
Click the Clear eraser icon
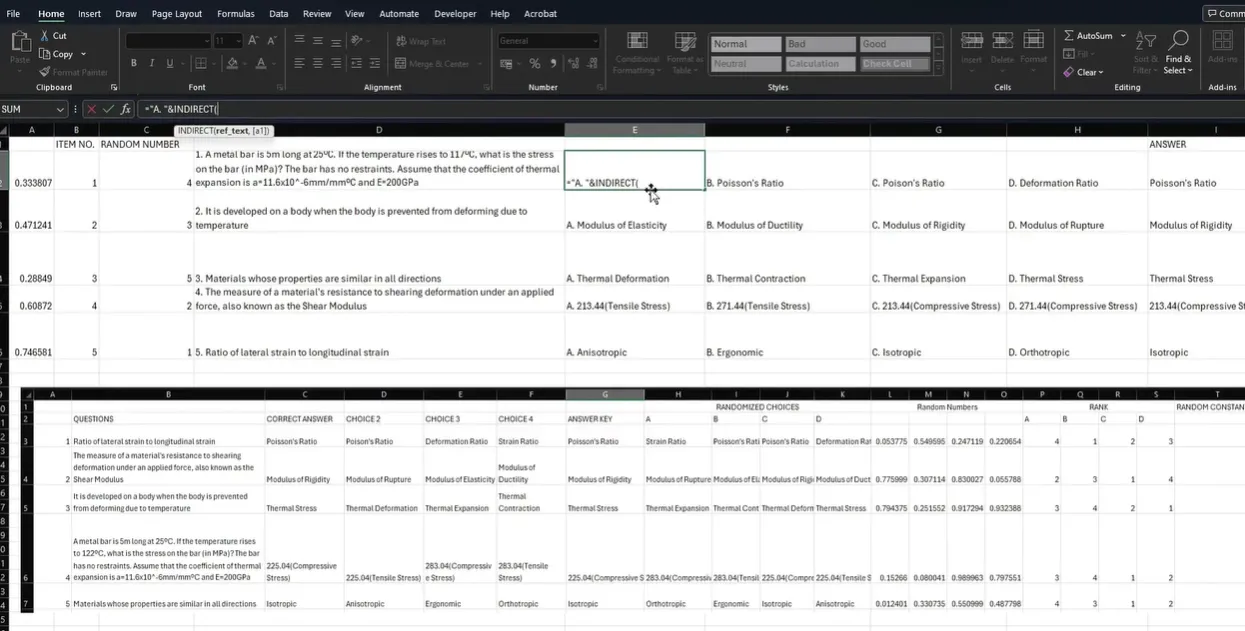[1069, 72]
